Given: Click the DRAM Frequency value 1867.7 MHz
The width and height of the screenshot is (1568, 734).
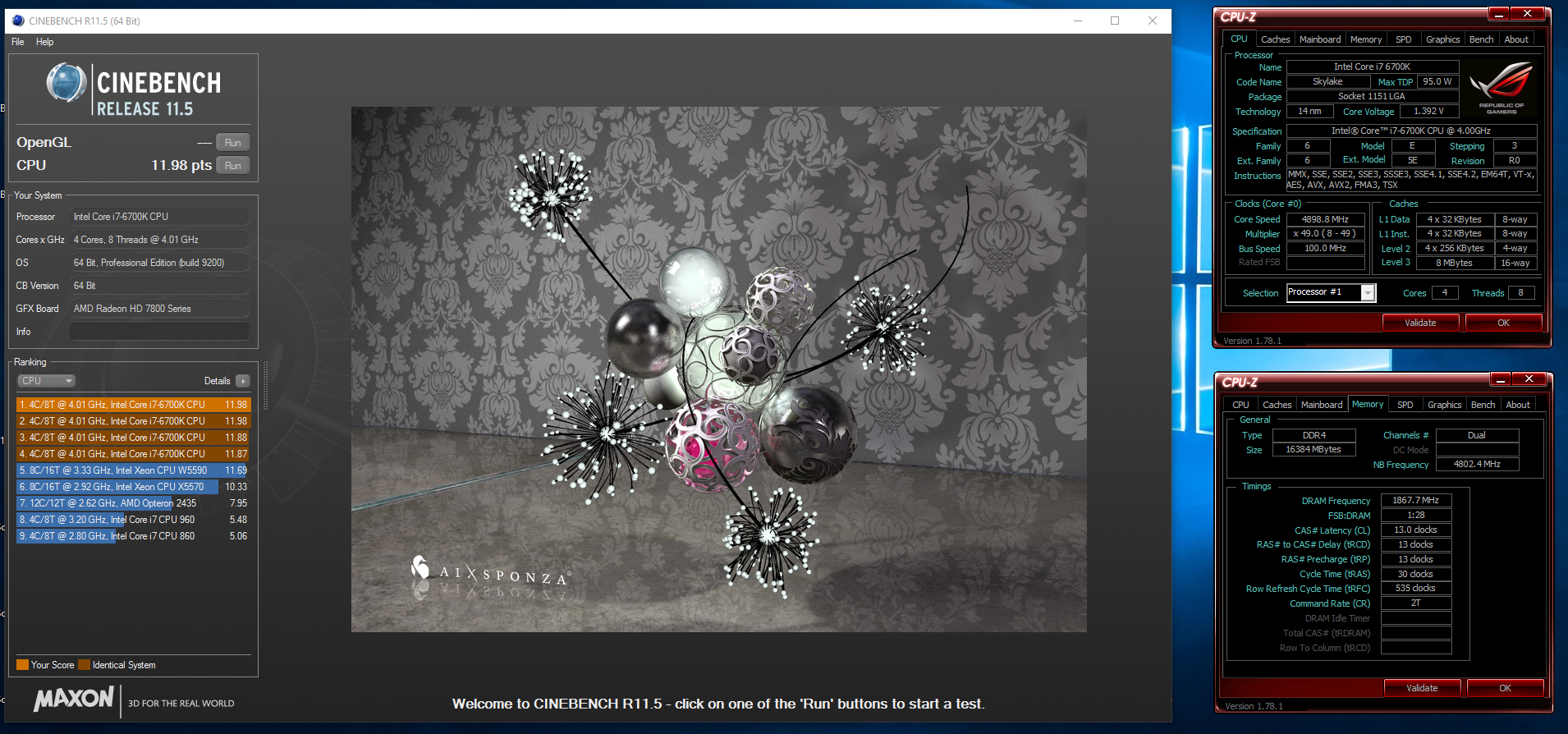Looking at the screenshot, I should pos(1416,500).
